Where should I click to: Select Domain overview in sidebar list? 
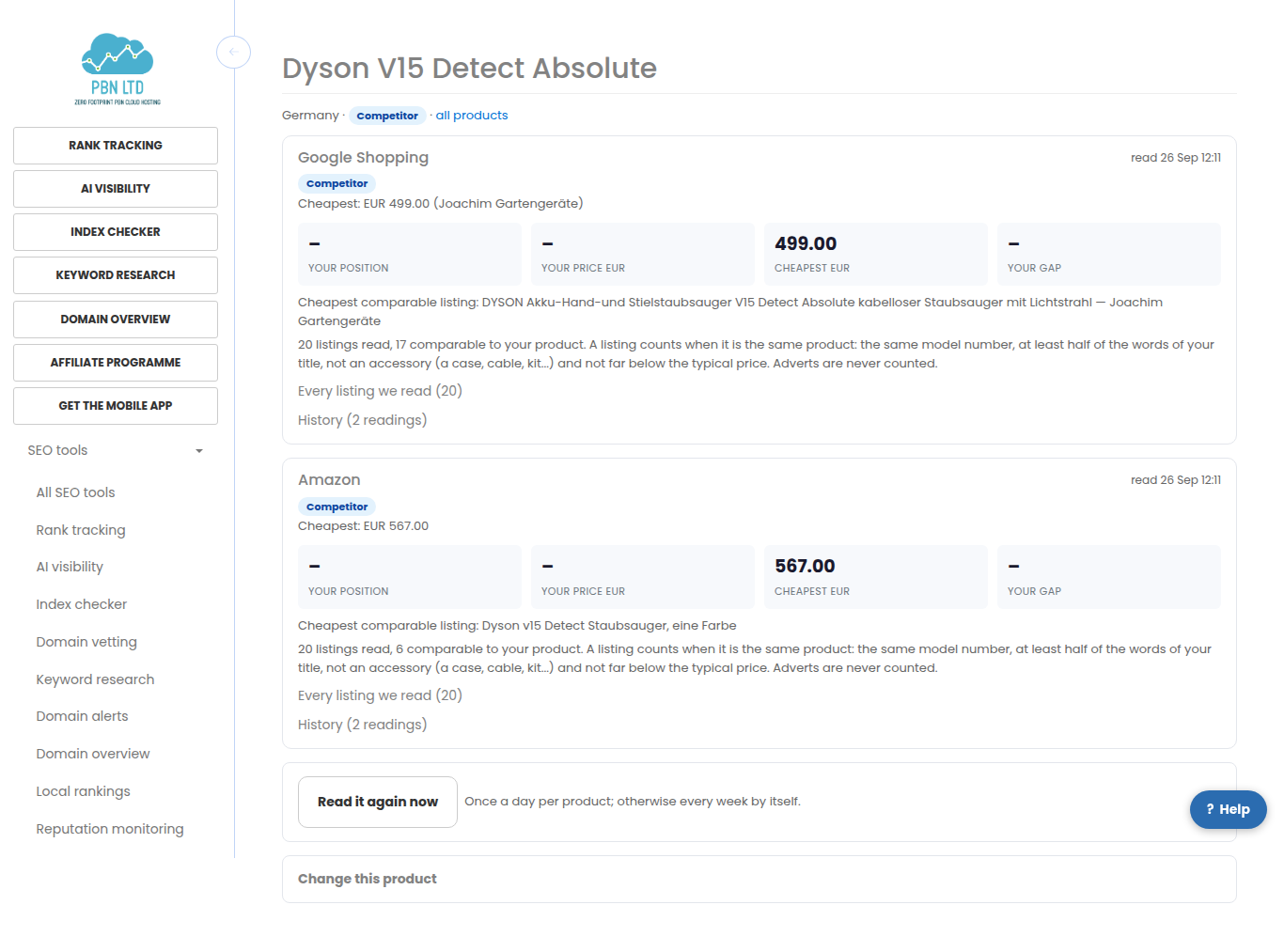pyautogui.click(x=93, y=754)
